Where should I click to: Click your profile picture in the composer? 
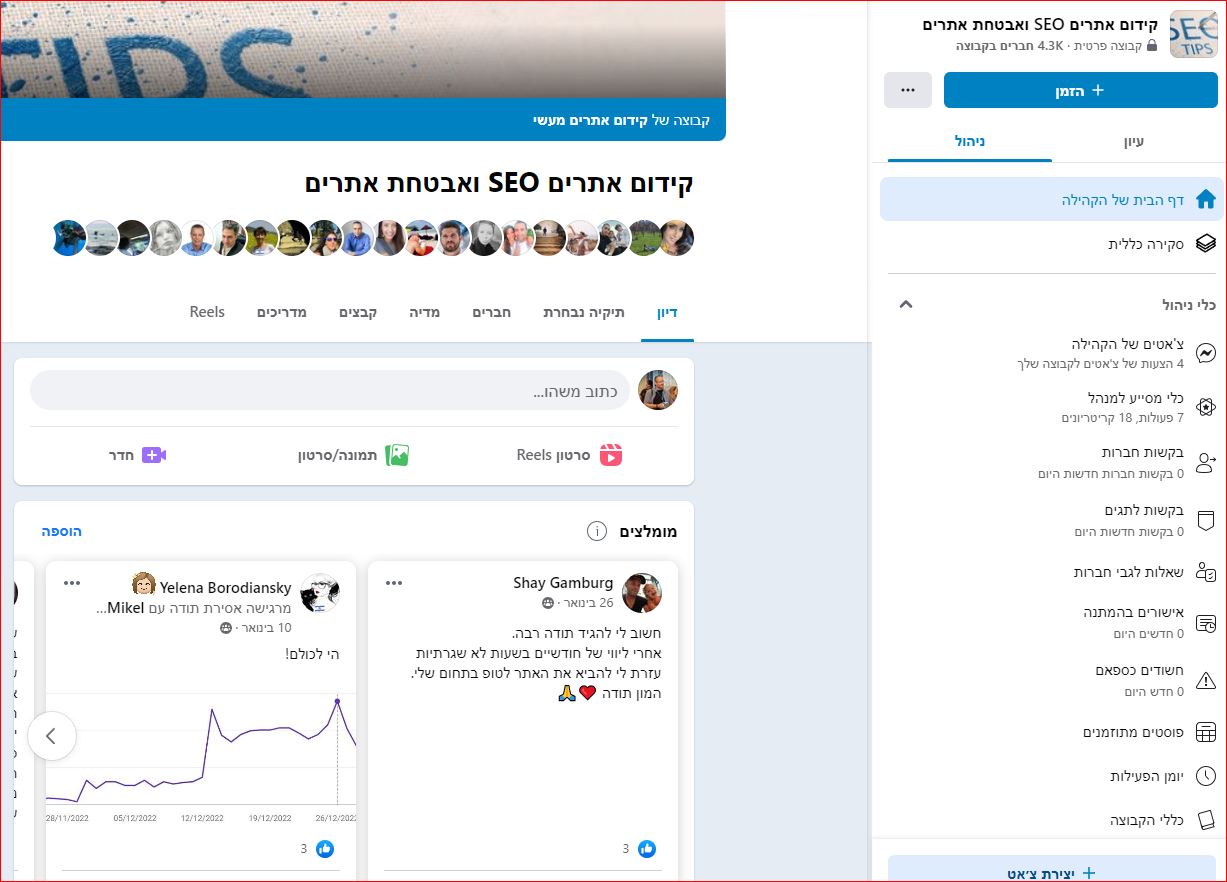pyautogui.click(x=658, y=390)
